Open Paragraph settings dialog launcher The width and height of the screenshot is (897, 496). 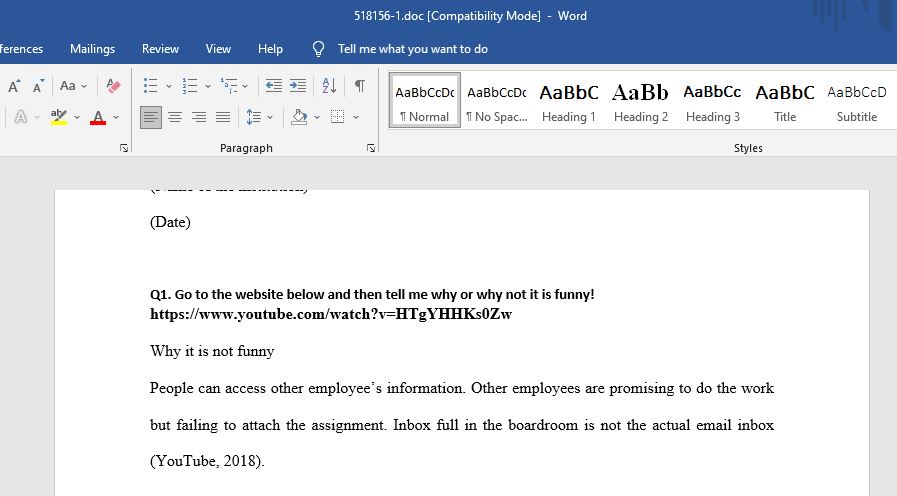tap(371, 148)
